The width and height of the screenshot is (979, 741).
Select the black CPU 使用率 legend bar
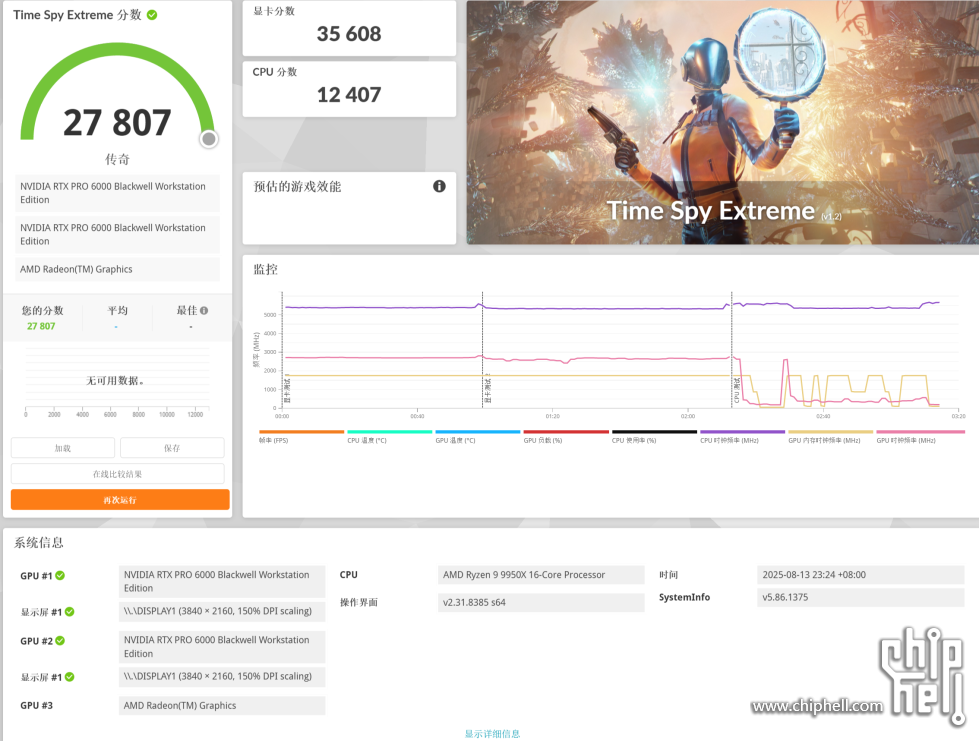click(x=654, y=431)
